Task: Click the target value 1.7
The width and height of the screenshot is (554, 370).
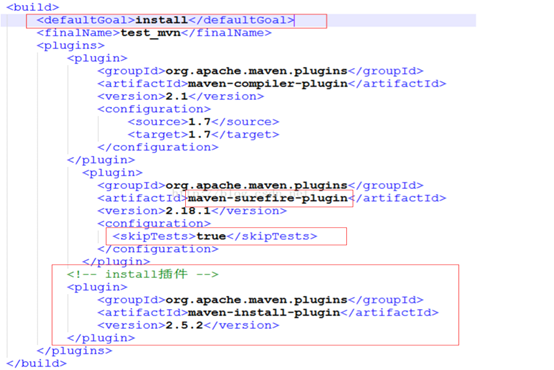Action: coord(199,135)
